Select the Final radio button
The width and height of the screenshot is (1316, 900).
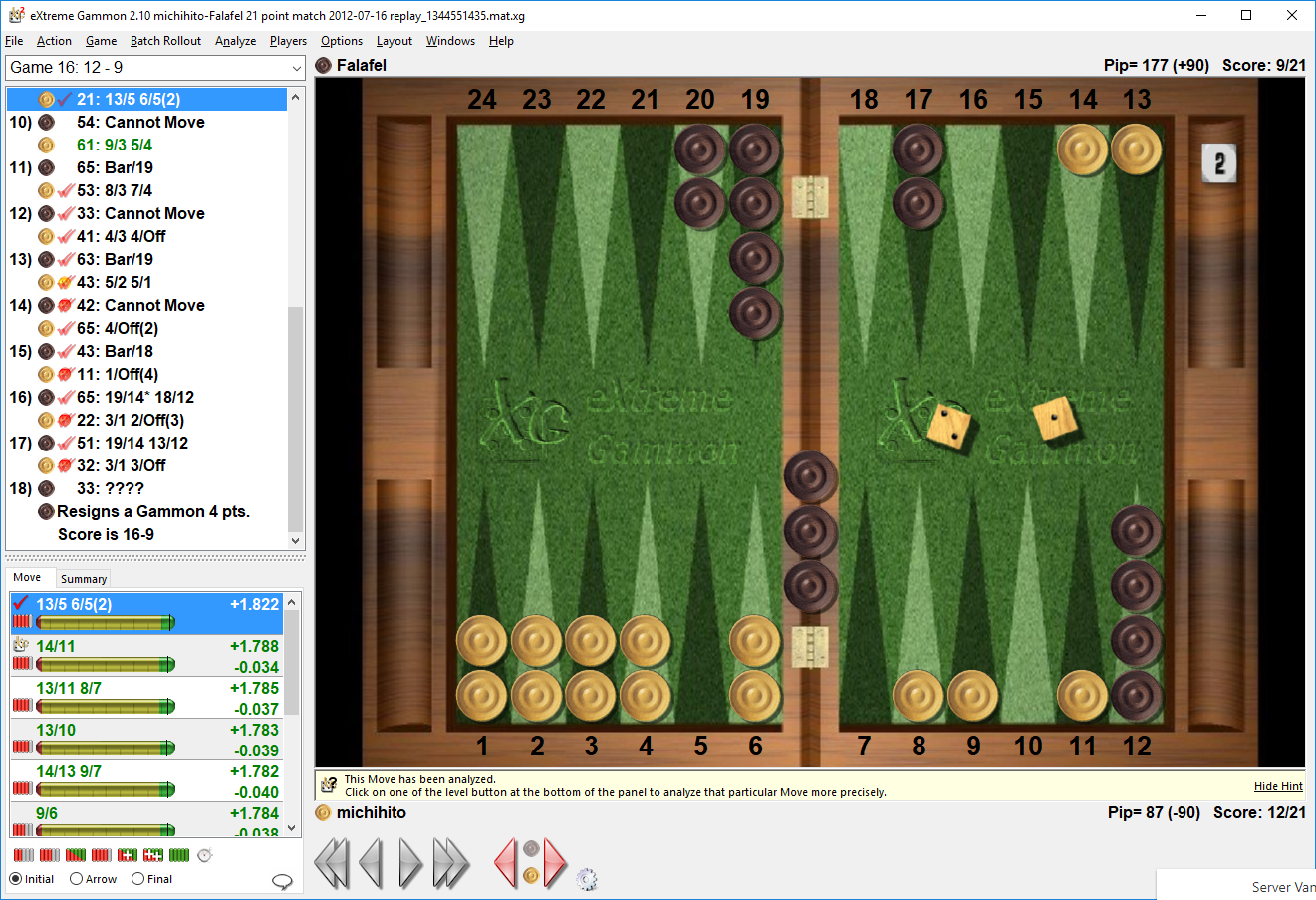pyautogui.click(x=137, y=879)
